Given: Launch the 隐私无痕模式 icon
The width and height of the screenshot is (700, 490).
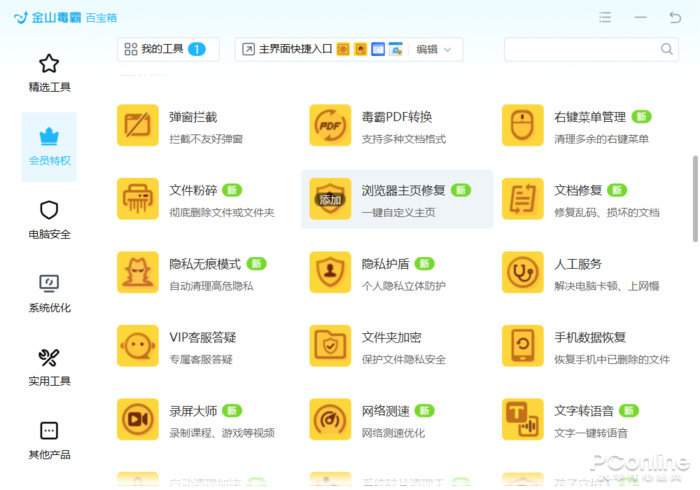Looking at the screenshot, I should (x=138, y=272).
